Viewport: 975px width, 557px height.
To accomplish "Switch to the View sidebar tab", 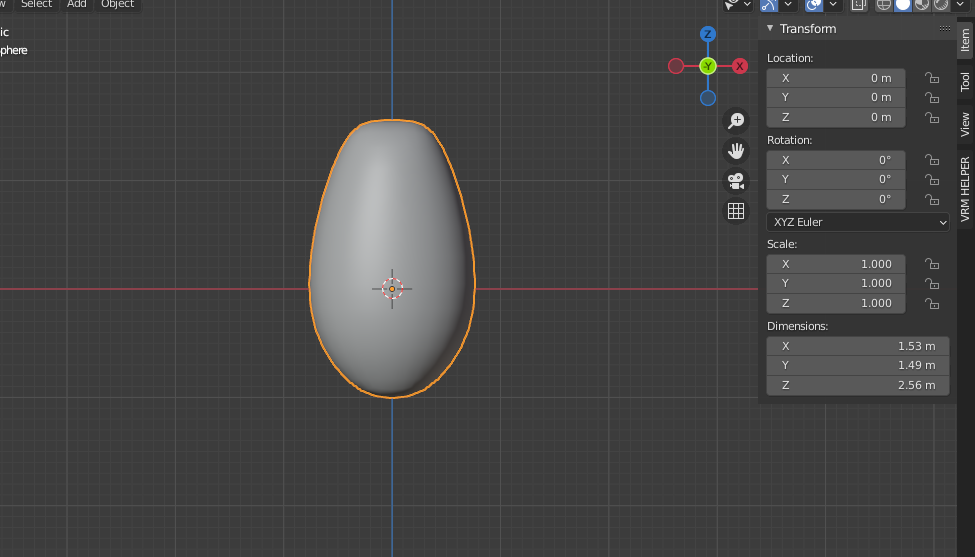I will [x=965, y=124].
